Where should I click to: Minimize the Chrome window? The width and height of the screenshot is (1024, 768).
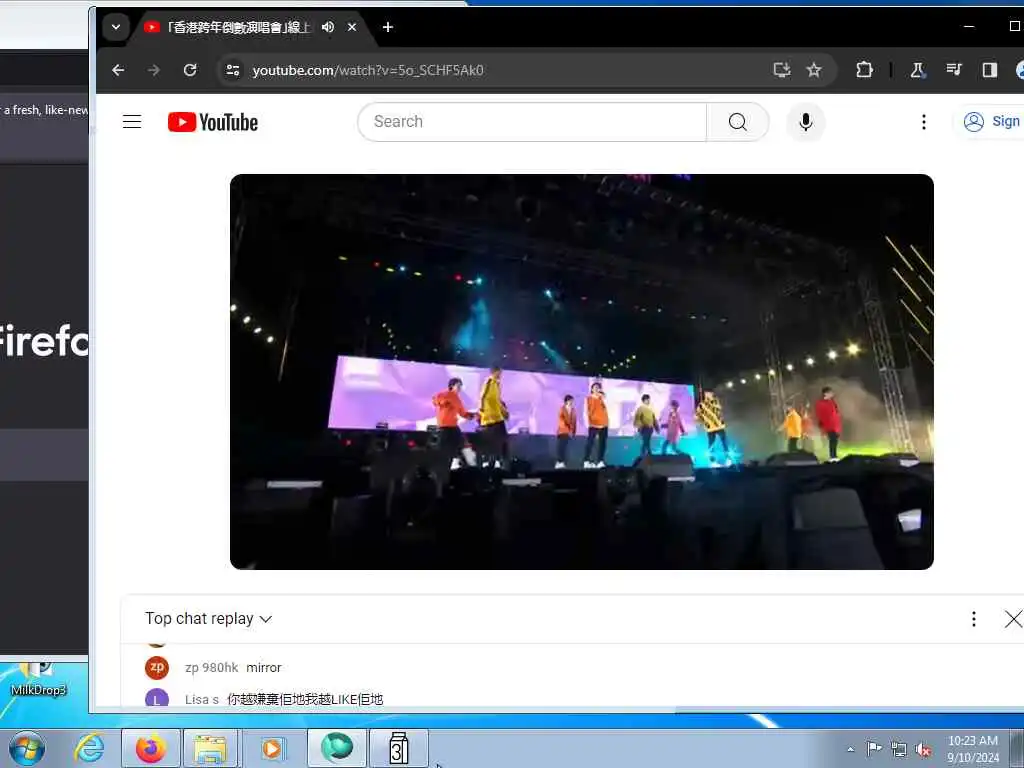[969, 27]
